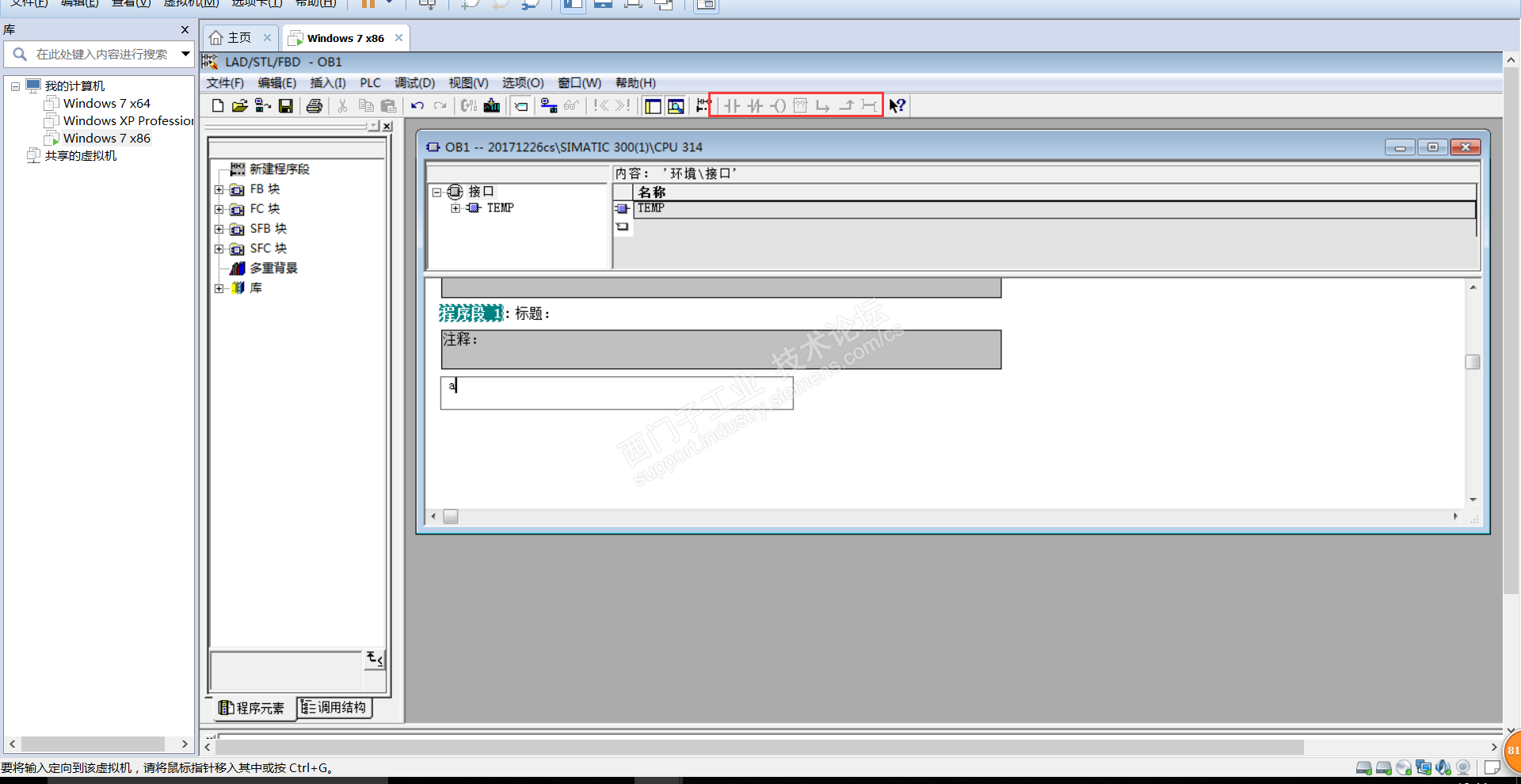This screenshot has width=1521, height=784.
Task: Collapse the 我的计算机 tree node
Action: coord(15,86)
